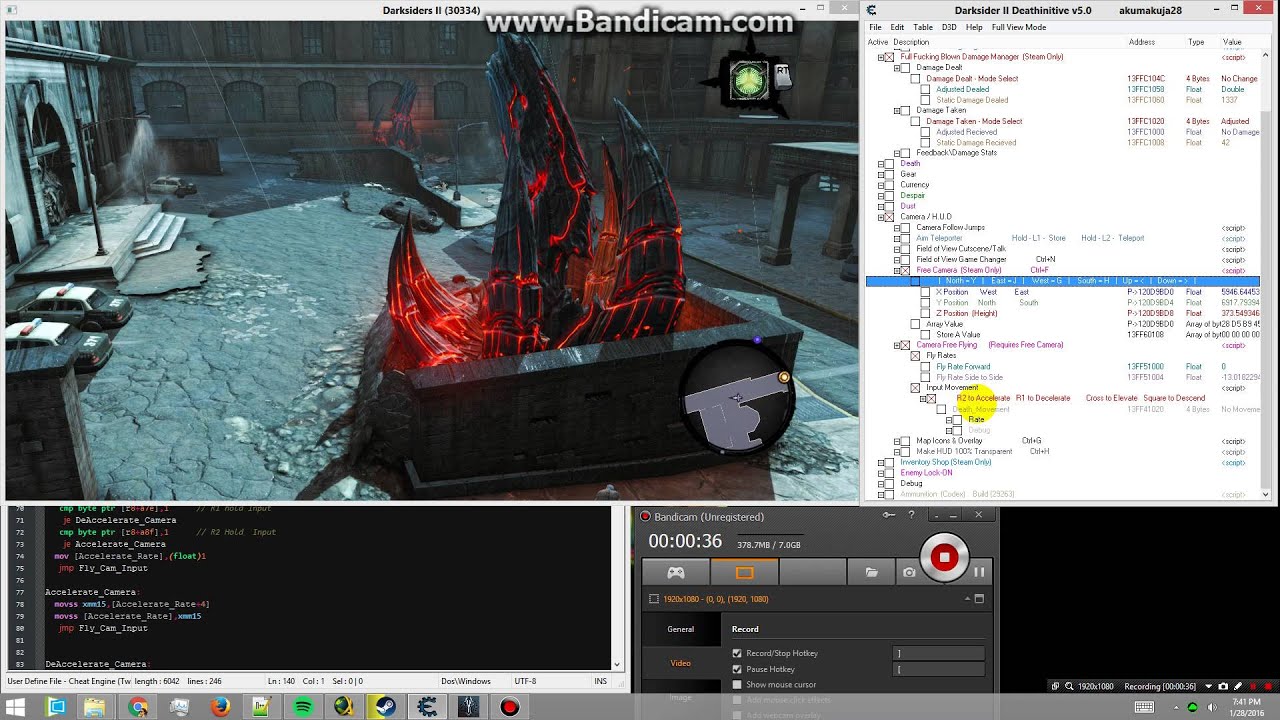Select Bandicam's game recording mode gamepad icon

676,572
